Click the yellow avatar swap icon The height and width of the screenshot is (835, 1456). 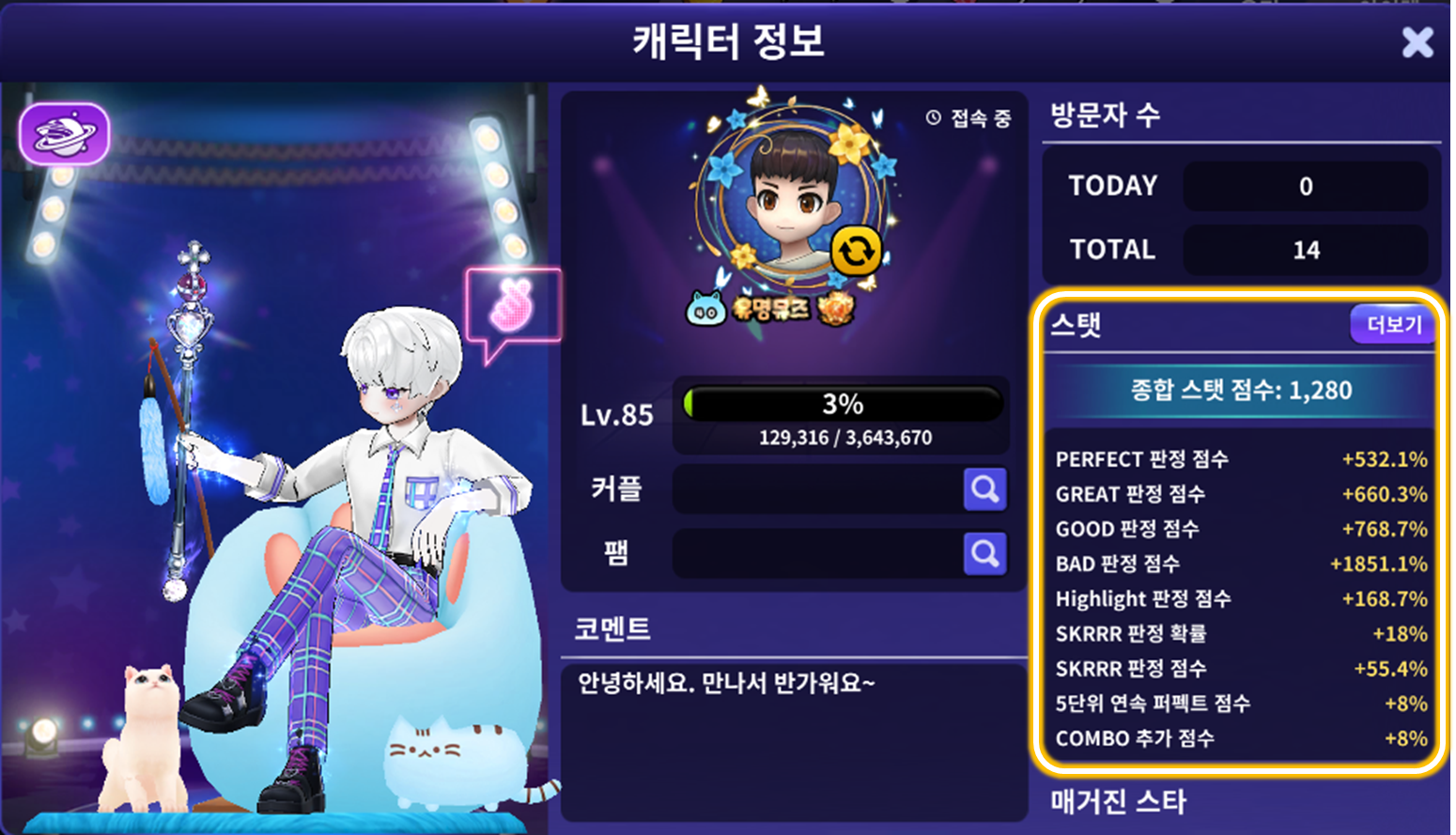(856, 252)
